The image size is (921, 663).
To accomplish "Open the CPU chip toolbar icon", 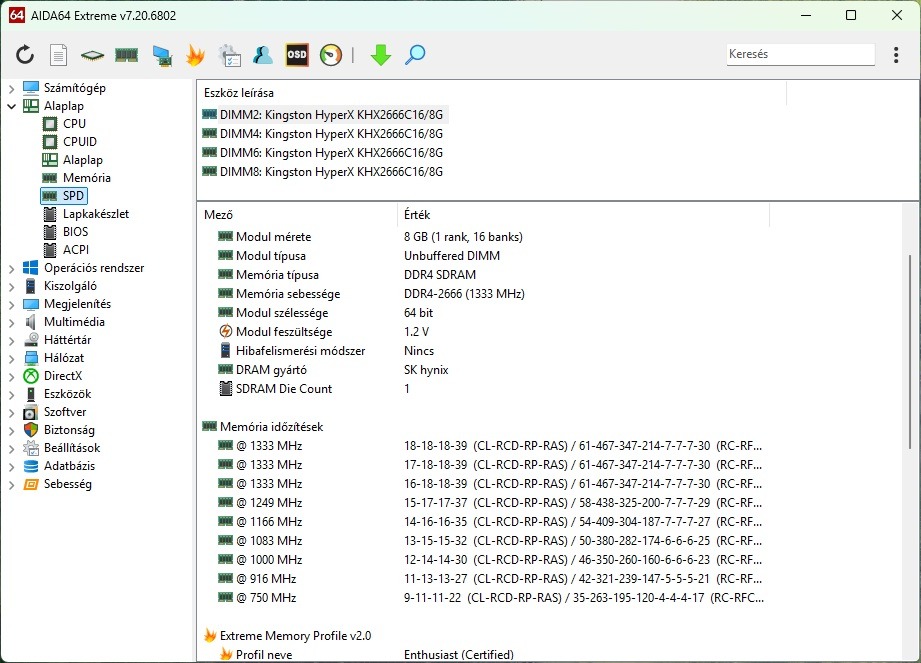I will tap(92, 56).
